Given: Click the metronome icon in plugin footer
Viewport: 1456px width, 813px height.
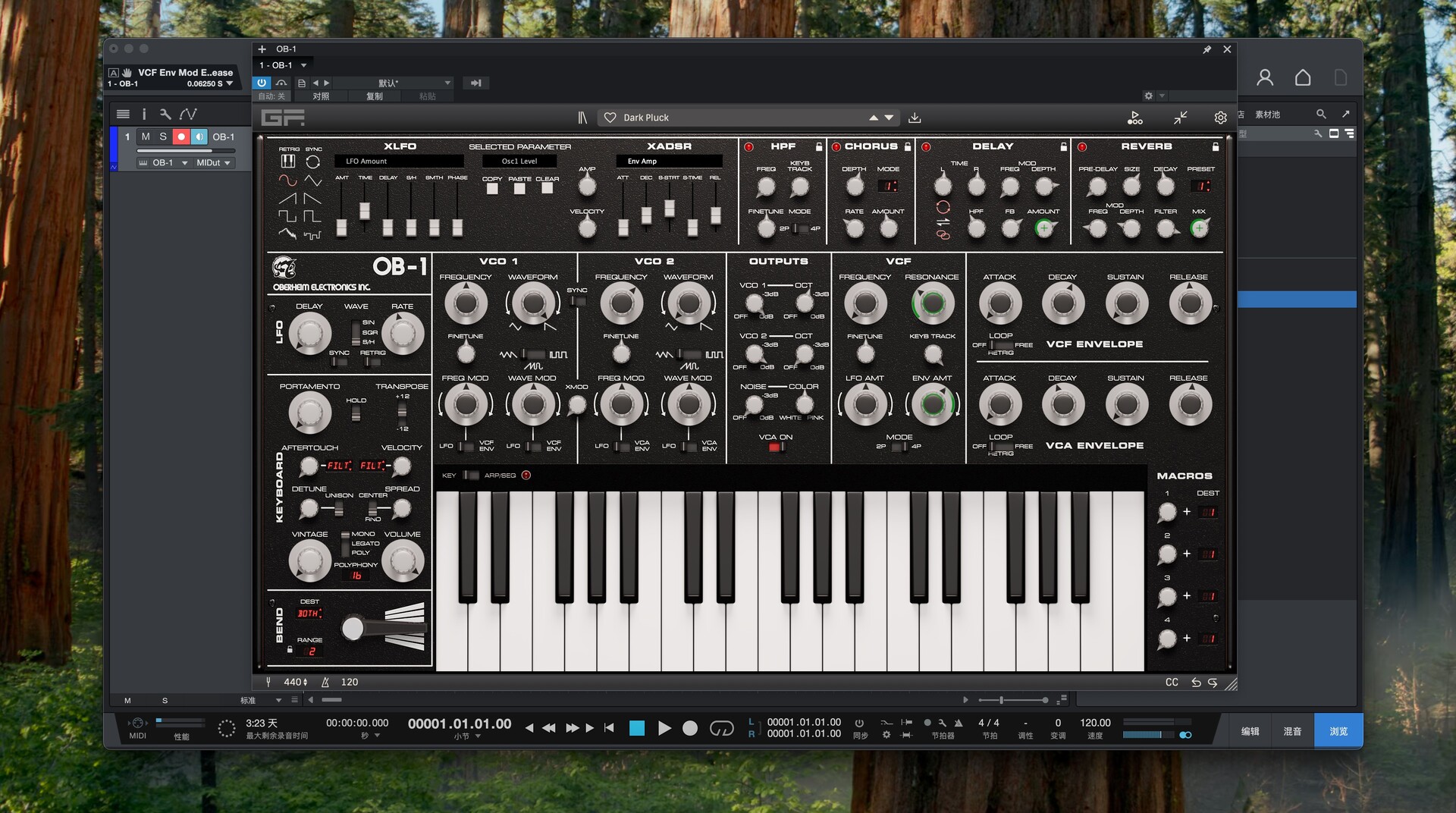Looking at the screenshot, I should [325, 683].
